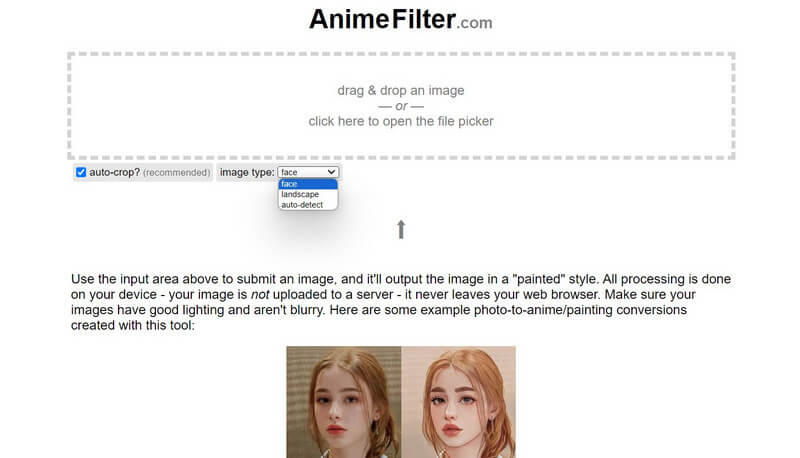Click the AnimeFilter.com site logo
The height and width of the screenshot is (458, 800).
click(x=401, y=19)
